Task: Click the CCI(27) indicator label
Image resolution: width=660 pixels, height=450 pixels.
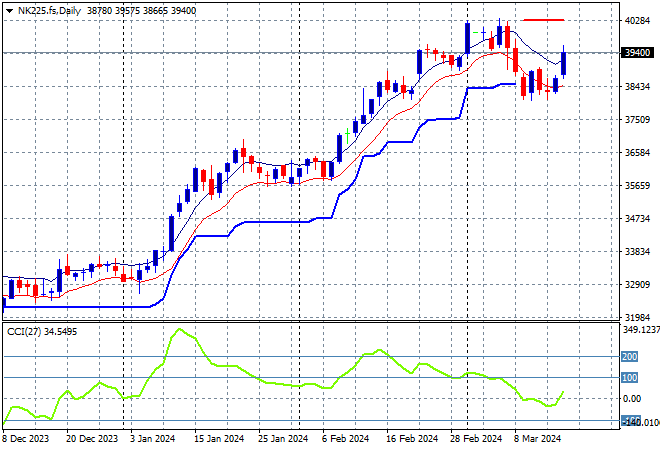Action: (26, 329)
